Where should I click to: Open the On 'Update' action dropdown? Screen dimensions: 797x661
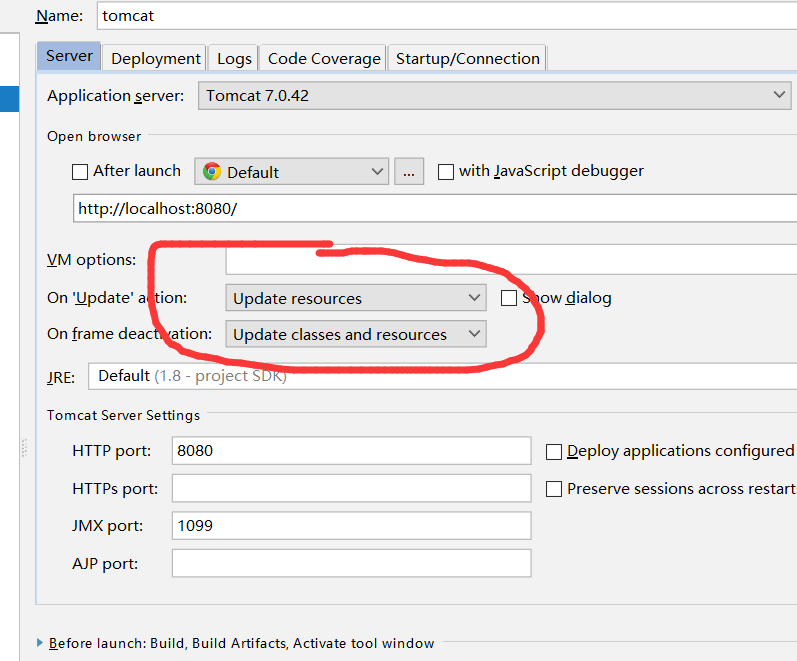click(356, 298)
